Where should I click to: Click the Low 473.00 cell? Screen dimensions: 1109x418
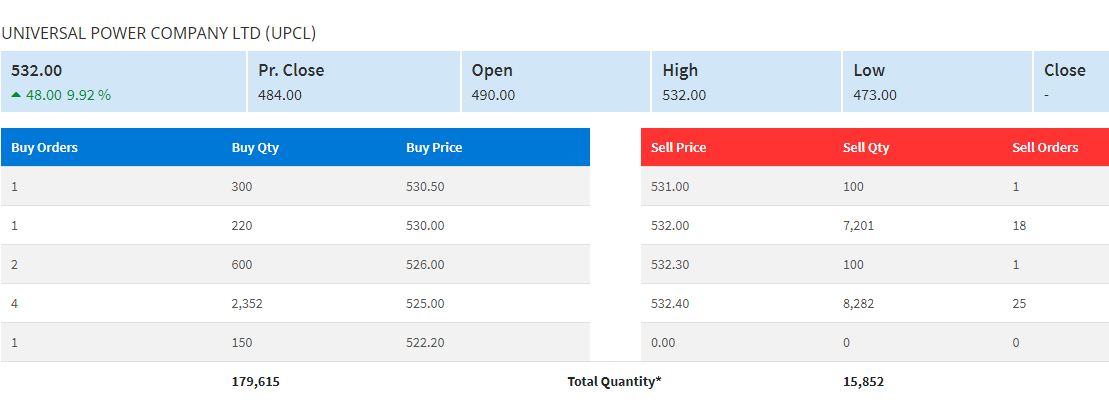pyautogui.click(x=937, y=81)
